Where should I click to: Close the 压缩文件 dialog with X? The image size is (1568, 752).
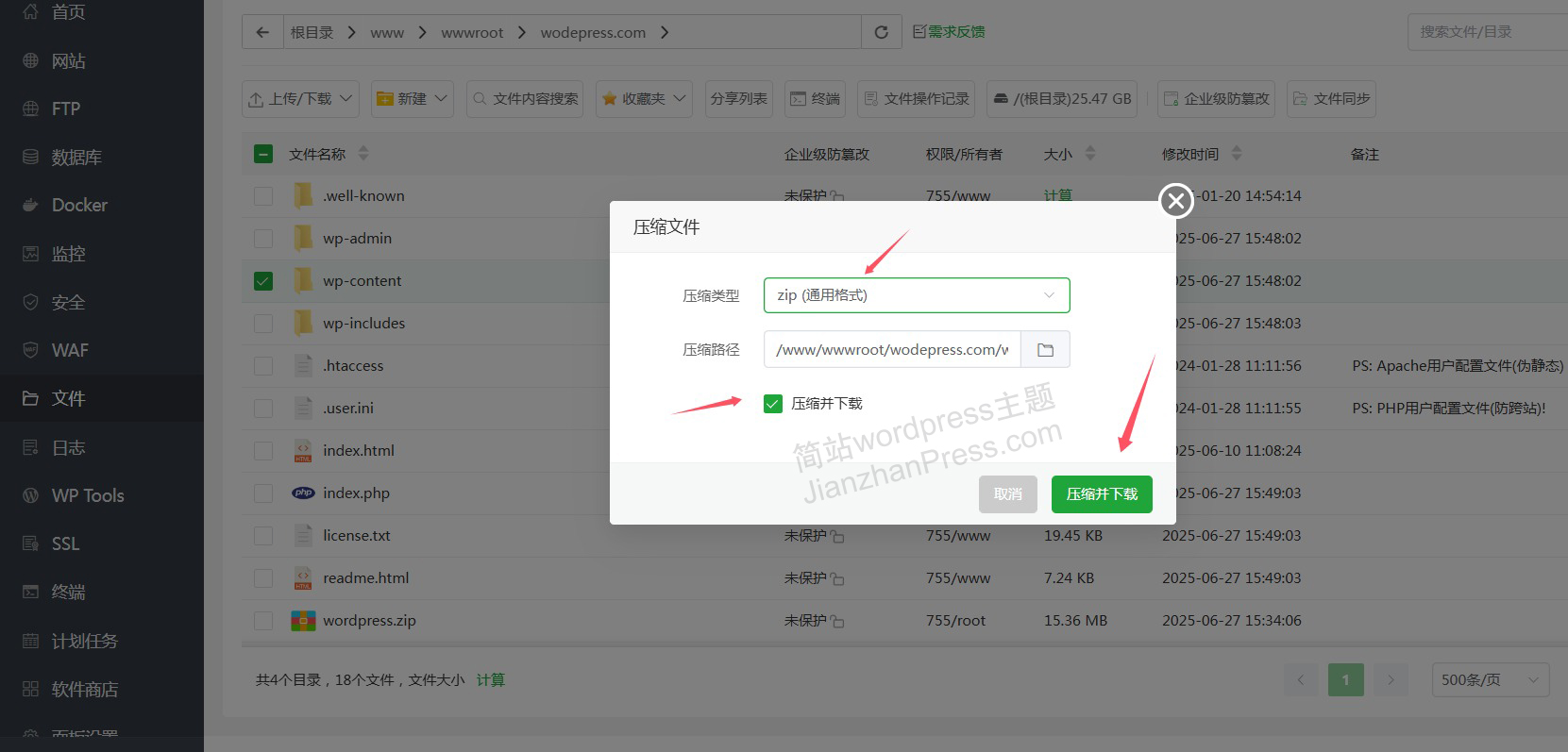(x=1175, y=200)
